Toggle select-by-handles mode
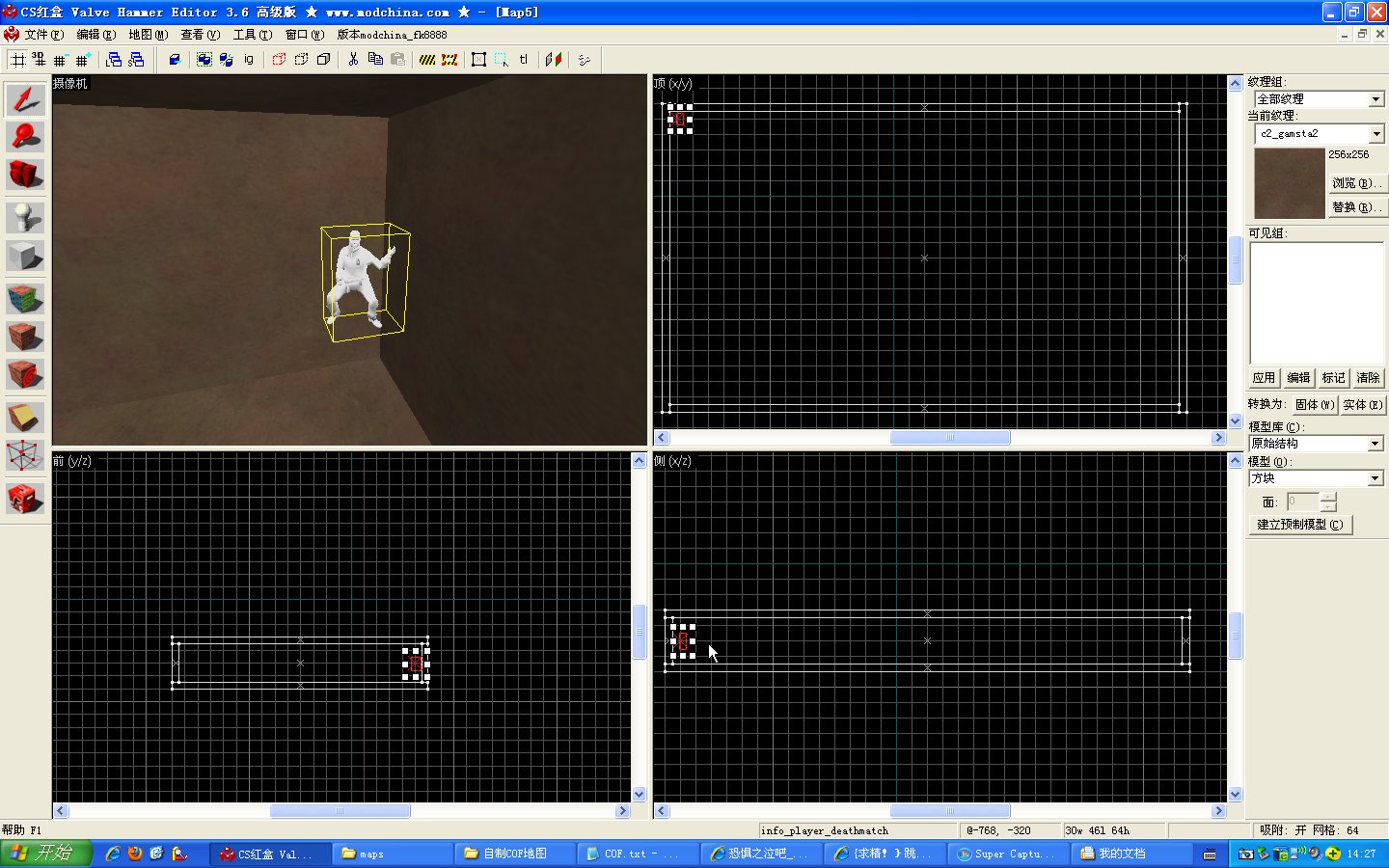 click(x=478, y=60)
